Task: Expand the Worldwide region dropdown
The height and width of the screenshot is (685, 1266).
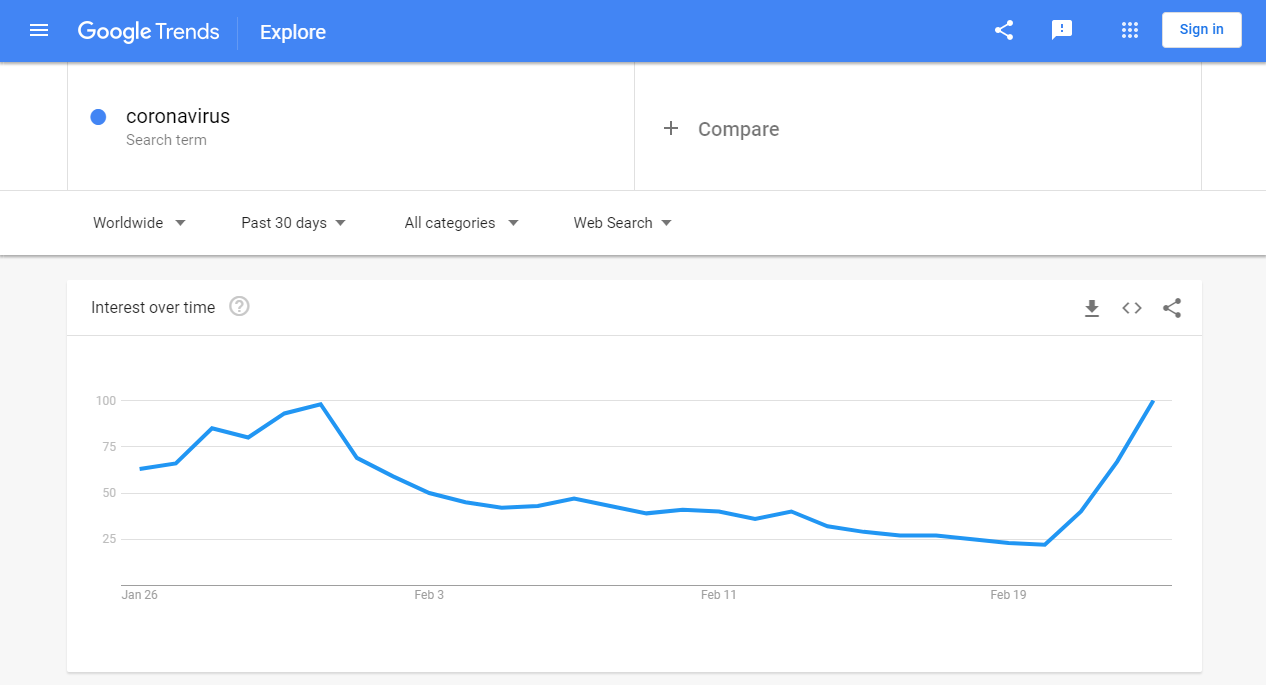Action: (x=140, y=223)
